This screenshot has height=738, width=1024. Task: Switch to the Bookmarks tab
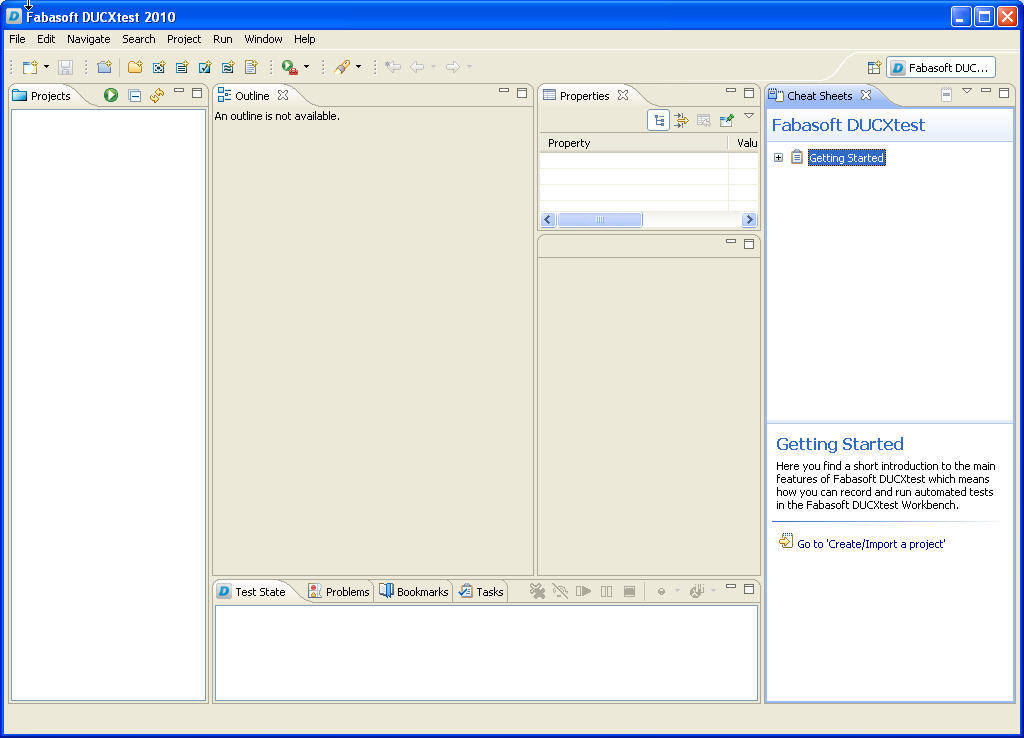click(413, 591)
